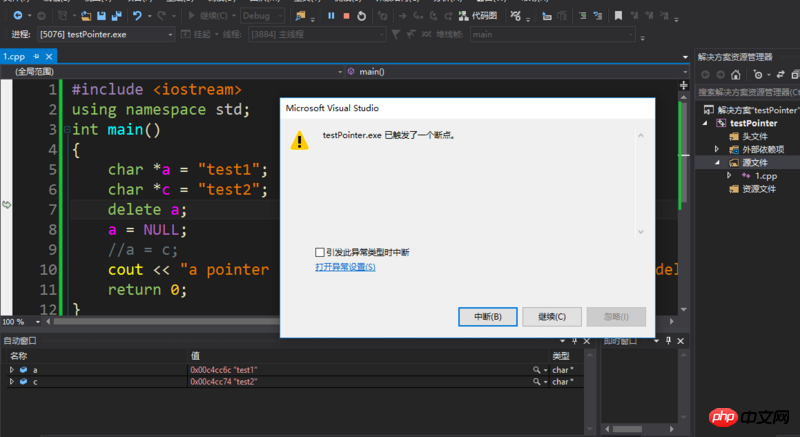The width and height of the screenshot is (800, 437).
Task: Expand variable a in autos window
Action: (12, 370)
